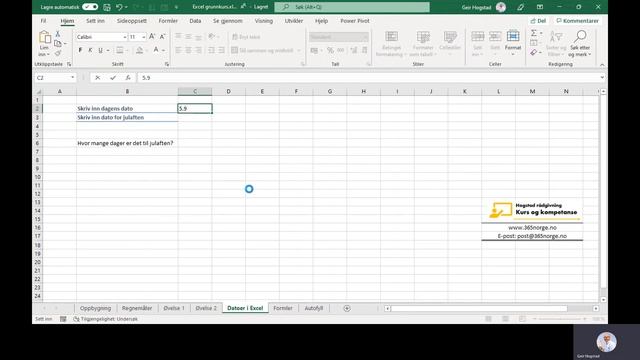Screen dimensions: 640x360
Task: Click cell 'Skriv inn dato for julaften'
Action: (127, 117)
